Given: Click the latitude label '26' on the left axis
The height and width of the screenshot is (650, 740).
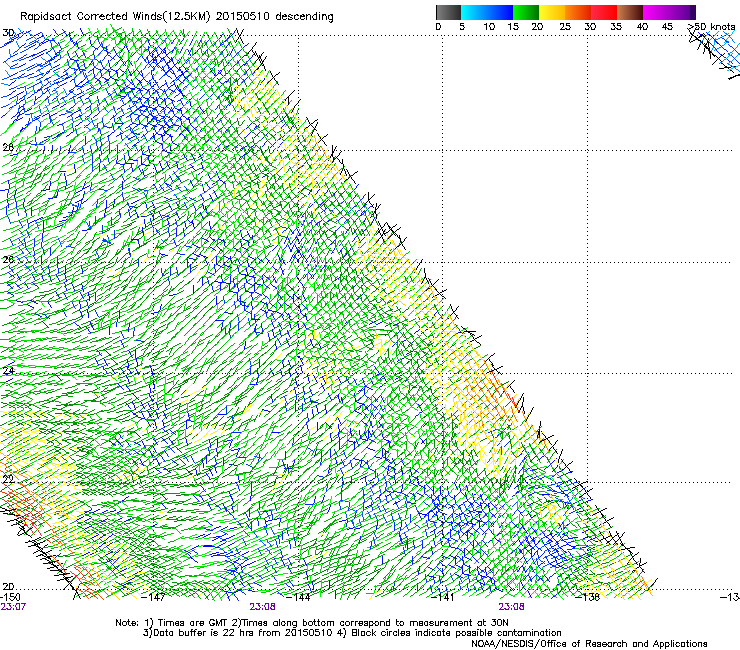Looking at the screenshot, I should pos(8,259).
